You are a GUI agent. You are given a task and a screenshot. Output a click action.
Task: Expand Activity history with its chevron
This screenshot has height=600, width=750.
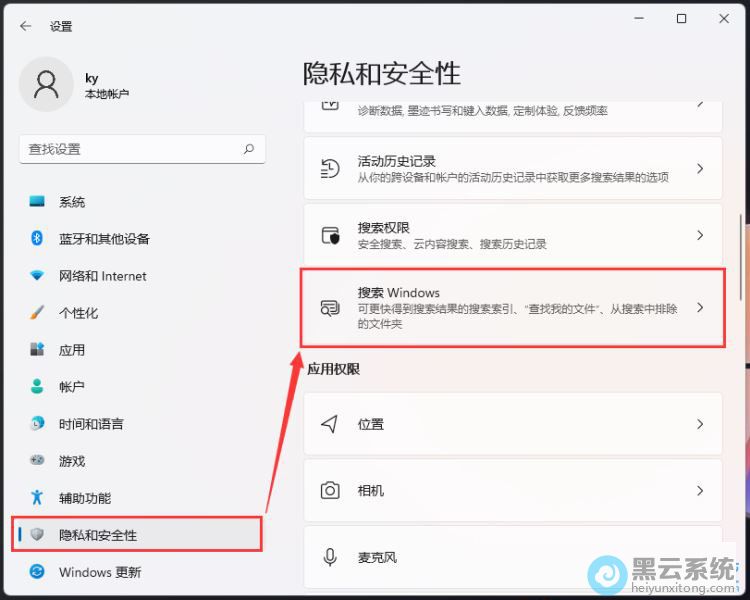700,169
